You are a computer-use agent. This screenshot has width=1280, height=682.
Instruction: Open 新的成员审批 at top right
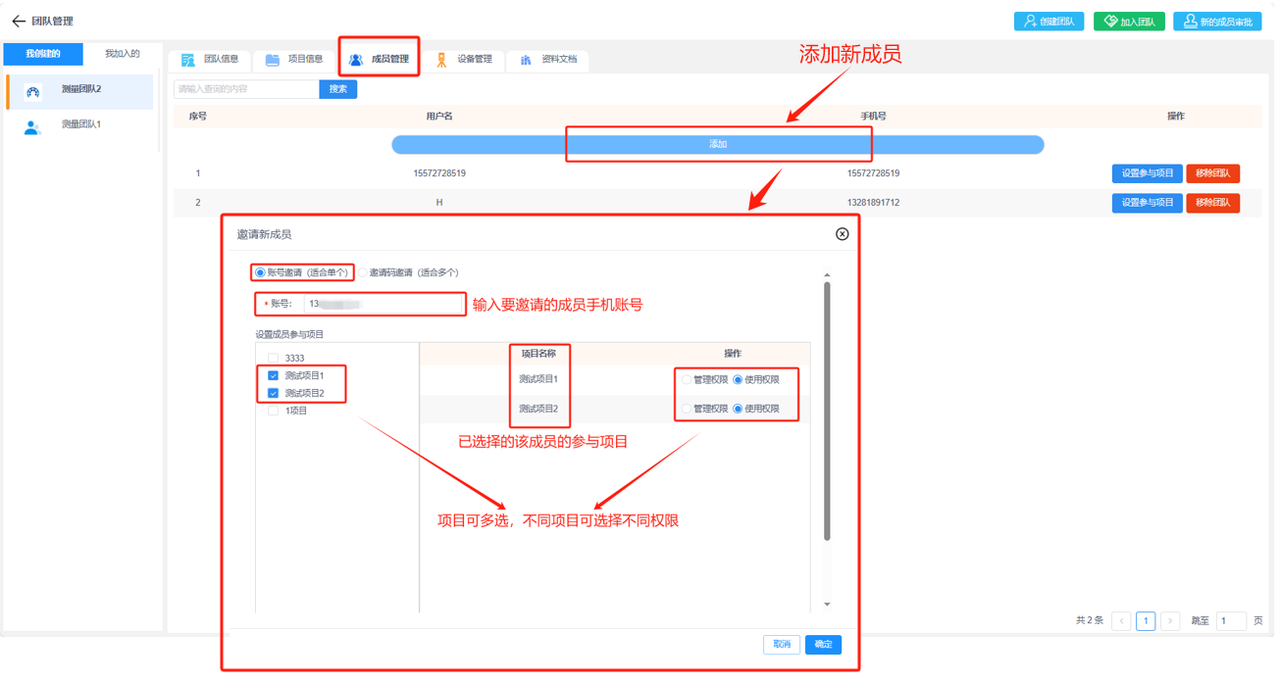1216,21
